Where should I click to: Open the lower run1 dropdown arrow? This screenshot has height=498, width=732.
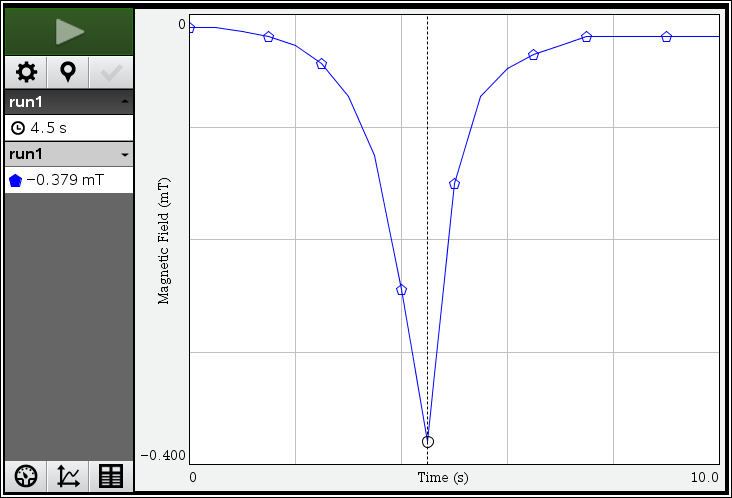(124, 155)
